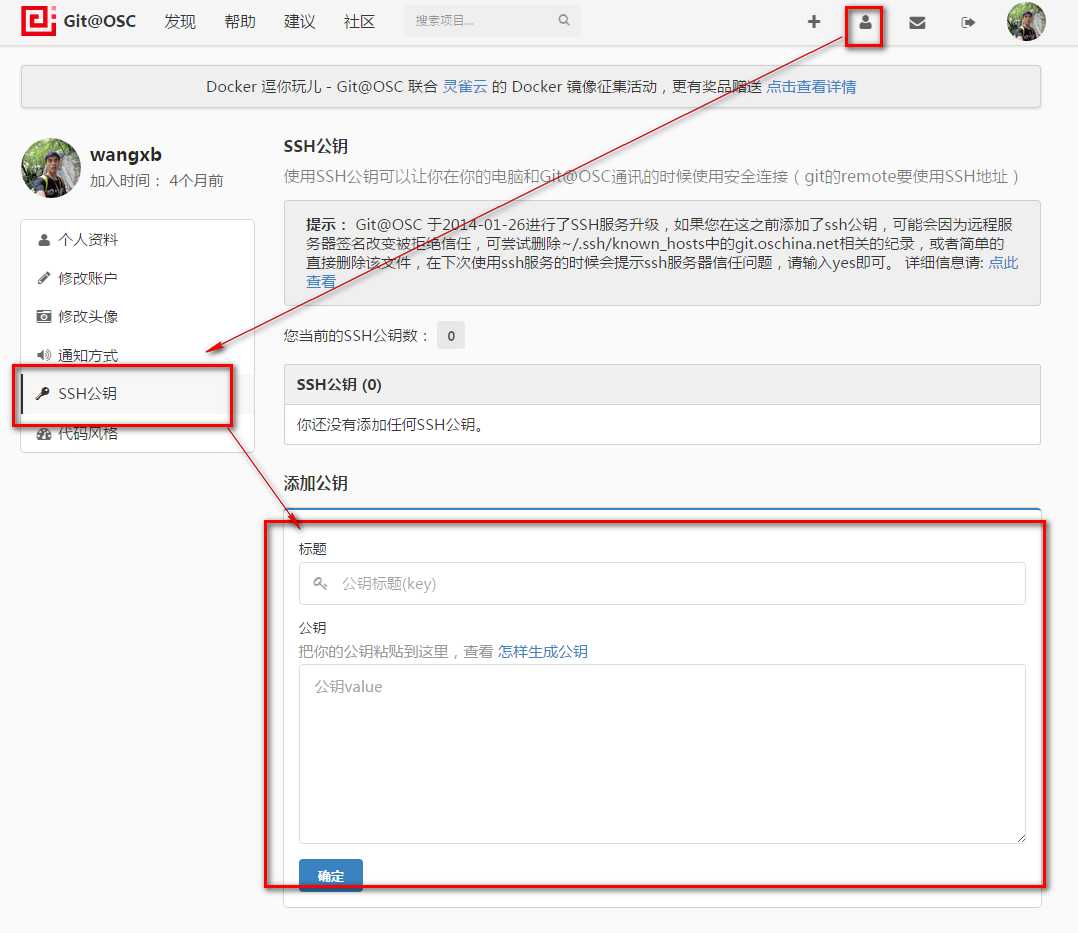Click the camera icon beside 修改头像
The width and height of the screenshot is (1078, 933).
[x=44, y=316]
